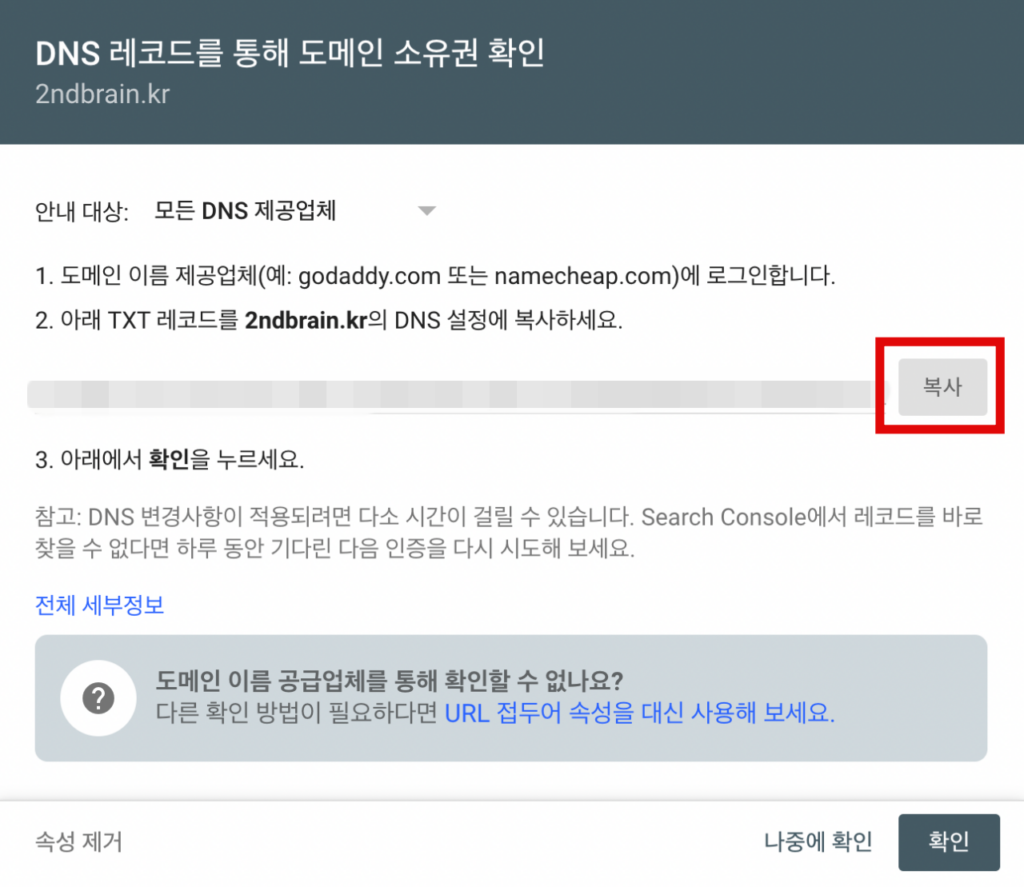This screenshot has width=1024, height=887.
Task: Open the 전체 세부정보 link
Action: point(99,605)
